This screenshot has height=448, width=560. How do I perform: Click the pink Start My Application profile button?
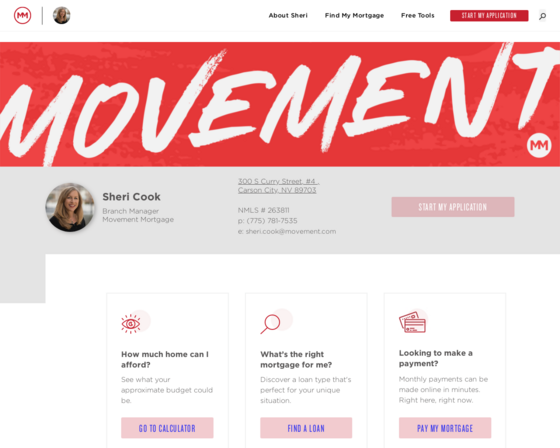click(x=453, y=207)
